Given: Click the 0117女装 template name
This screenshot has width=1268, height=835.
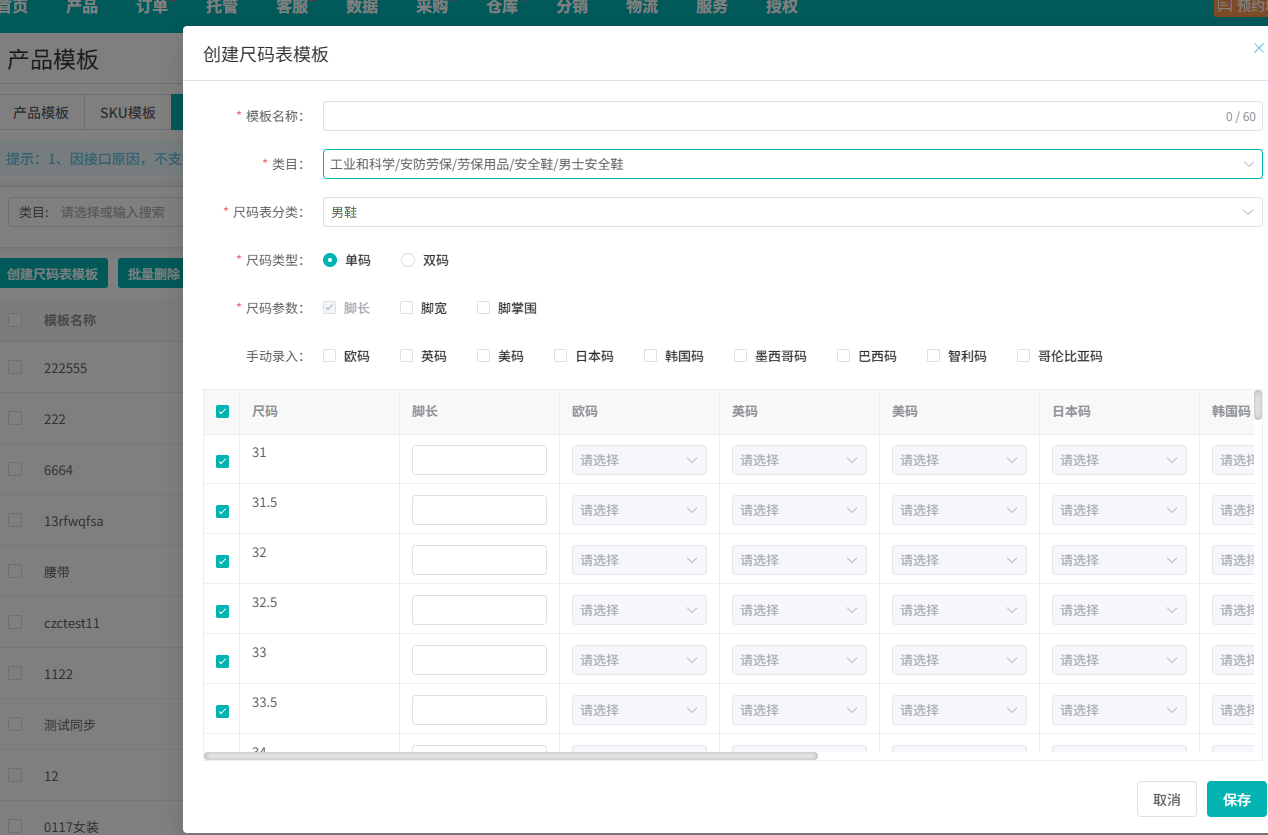Looking at the screenshot, I should point(71,827).
